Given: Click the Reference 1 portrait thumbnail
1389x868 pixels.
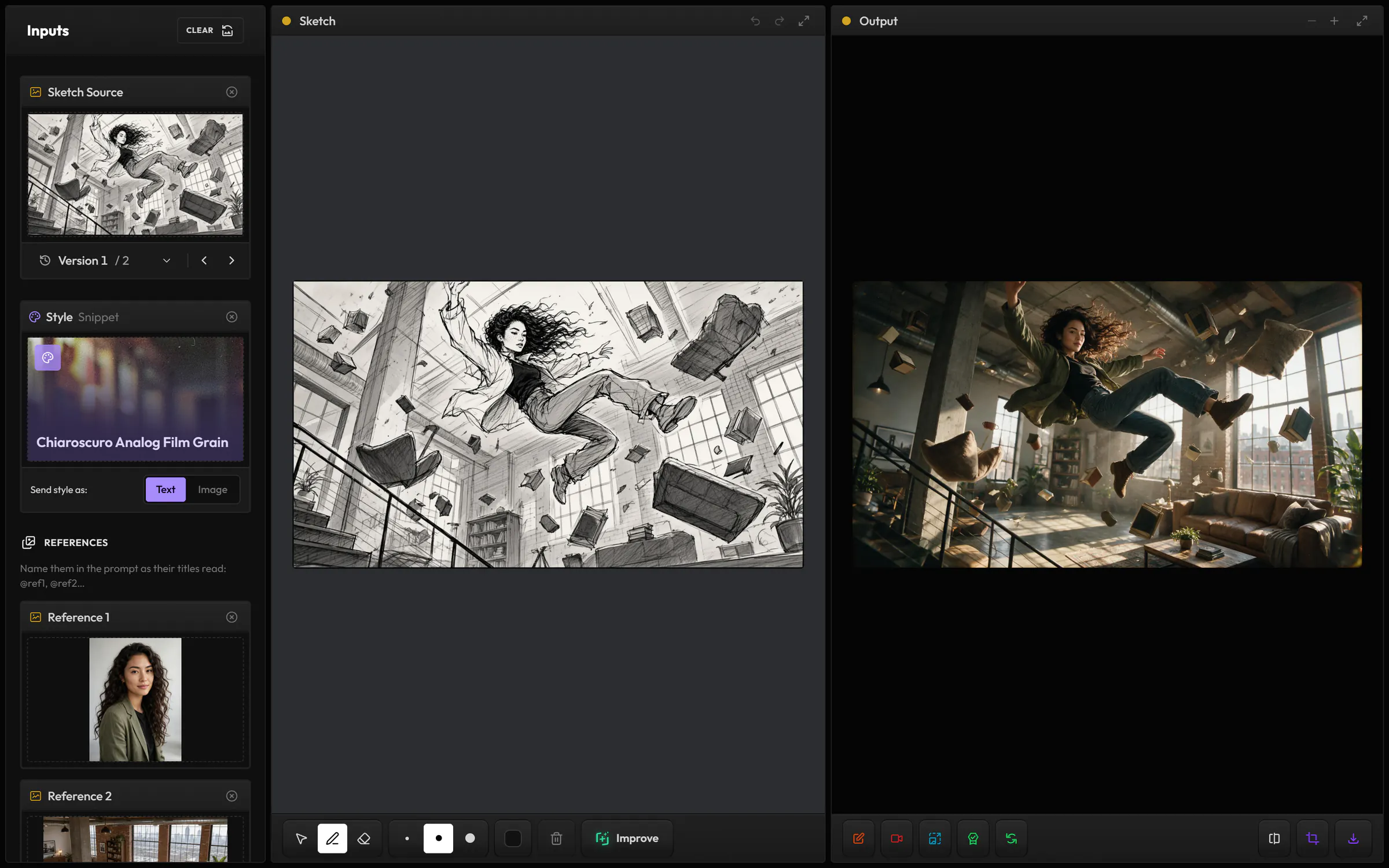Looking at the screenshot, I should pyautogui.click(x=135, y=699).
